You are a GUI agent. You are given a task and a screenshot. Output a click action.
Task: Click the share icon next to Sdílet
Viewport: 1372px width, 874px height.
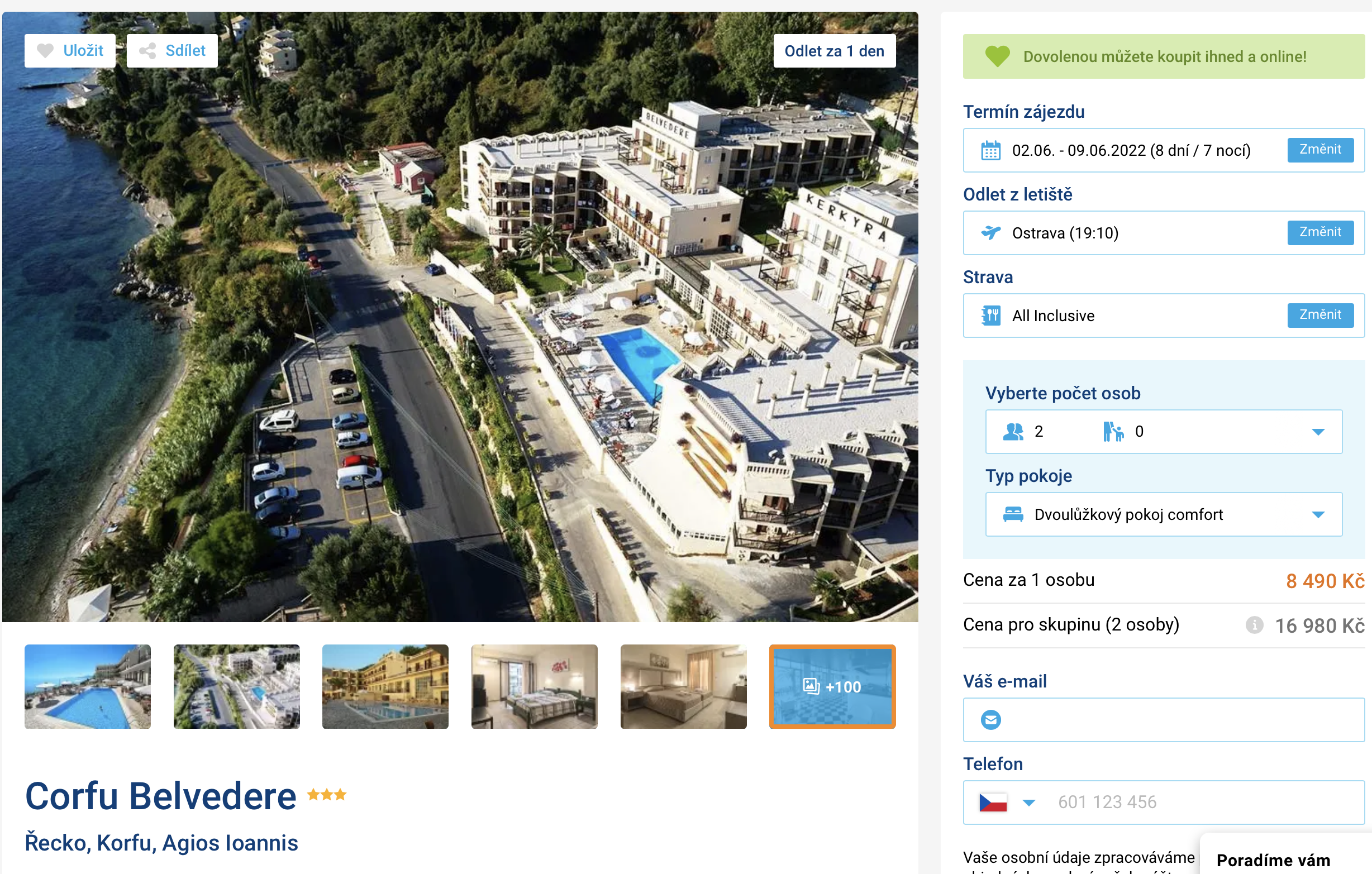[x=147, y=51]
